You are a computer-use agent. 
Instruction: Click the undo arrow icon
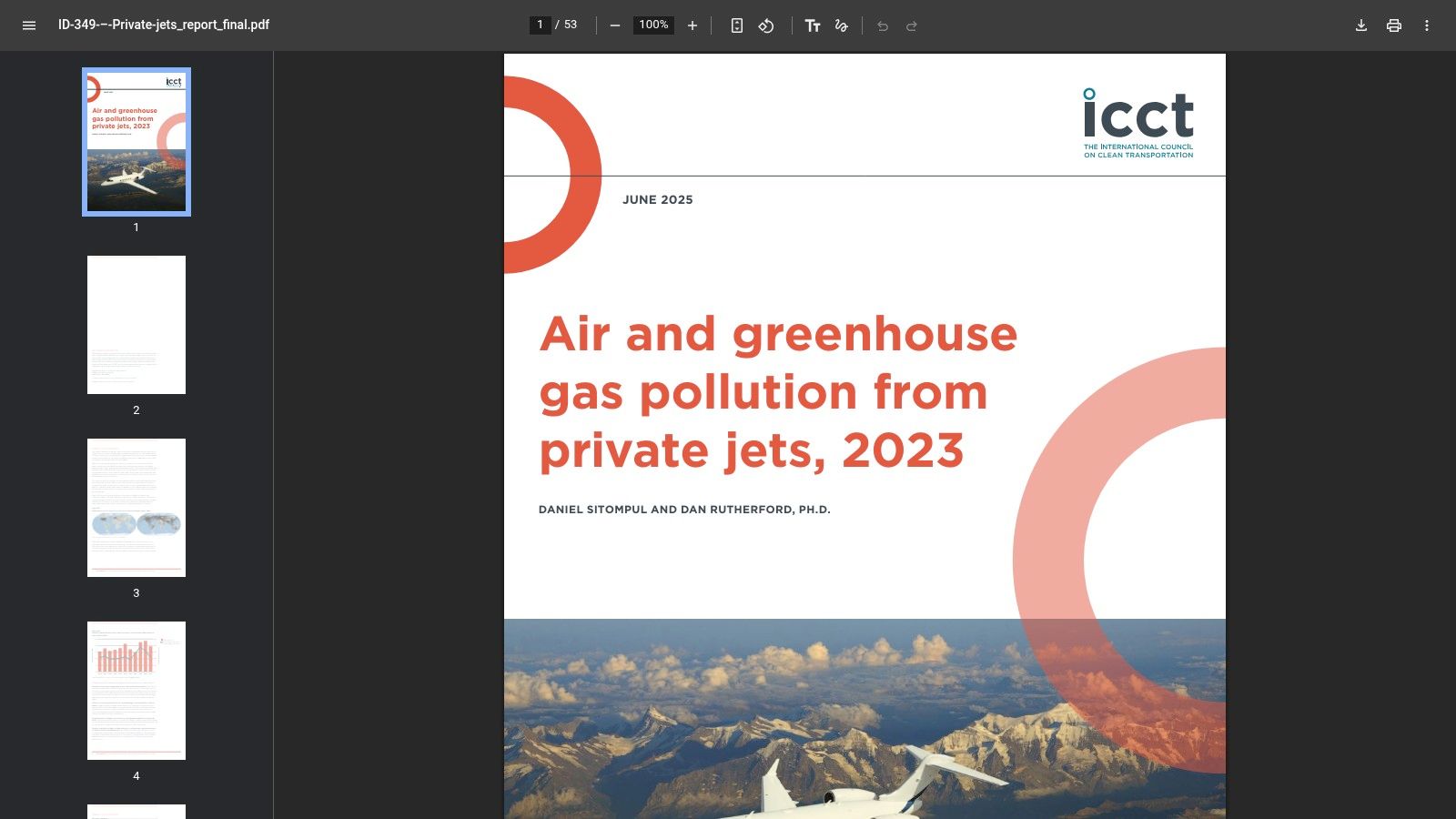point(883,25)
